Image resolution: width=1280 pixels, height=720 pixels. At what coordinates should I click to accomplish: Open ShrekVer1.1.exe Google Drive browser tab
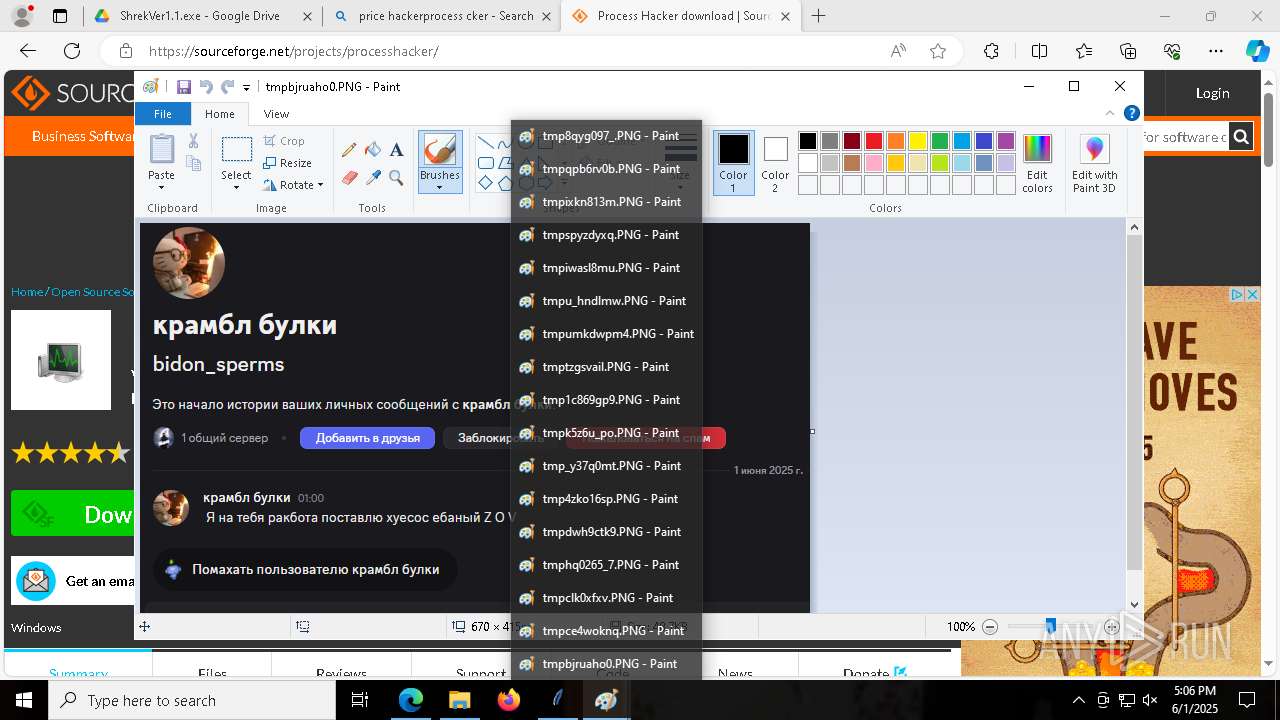[201, 16]
